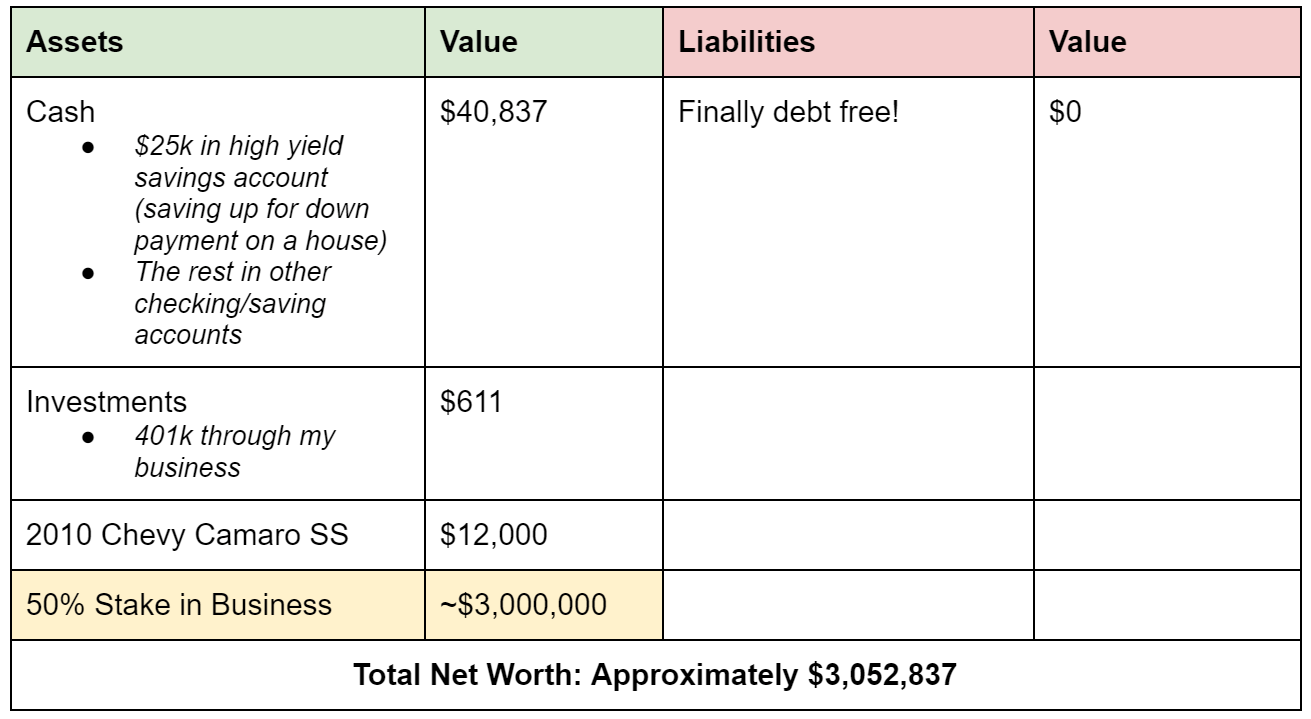
Task: Click the $12,000 car value cell
Action: tap(544, 534)
